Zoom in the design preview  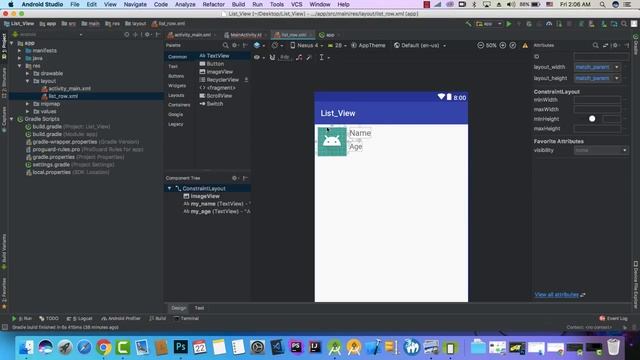point(503,45)
